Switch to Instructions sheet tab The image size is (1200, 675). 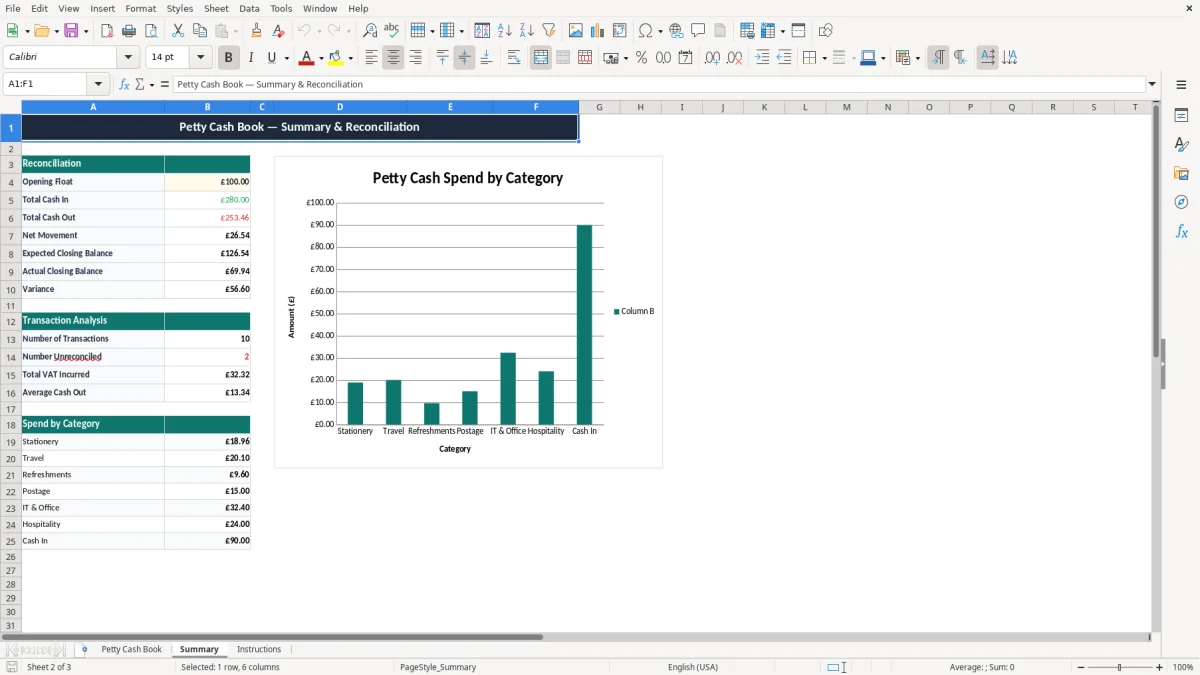(259, 649)
